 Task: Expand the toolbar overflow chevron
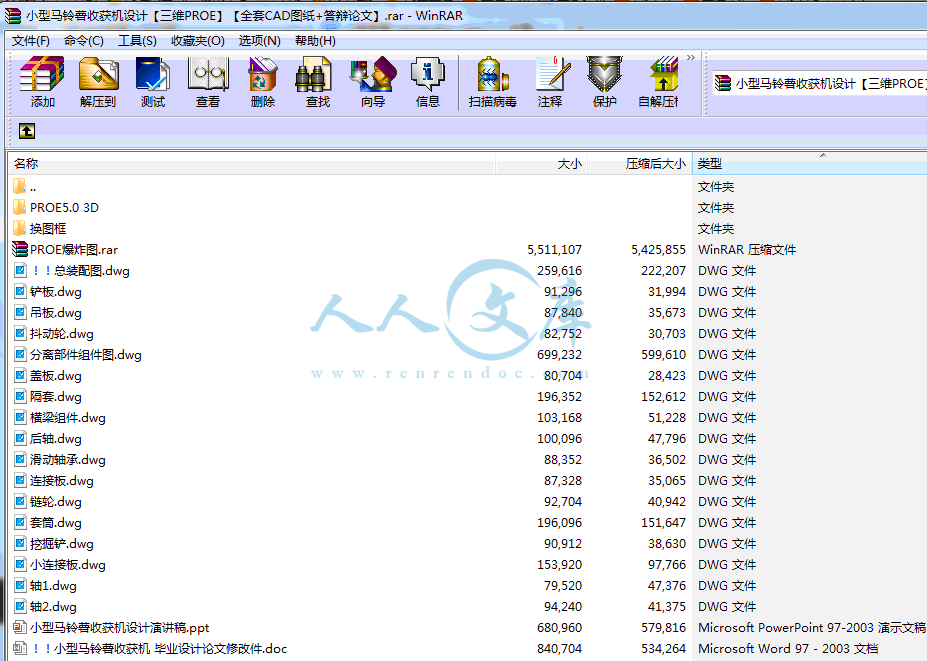click(x=691, y=57)
